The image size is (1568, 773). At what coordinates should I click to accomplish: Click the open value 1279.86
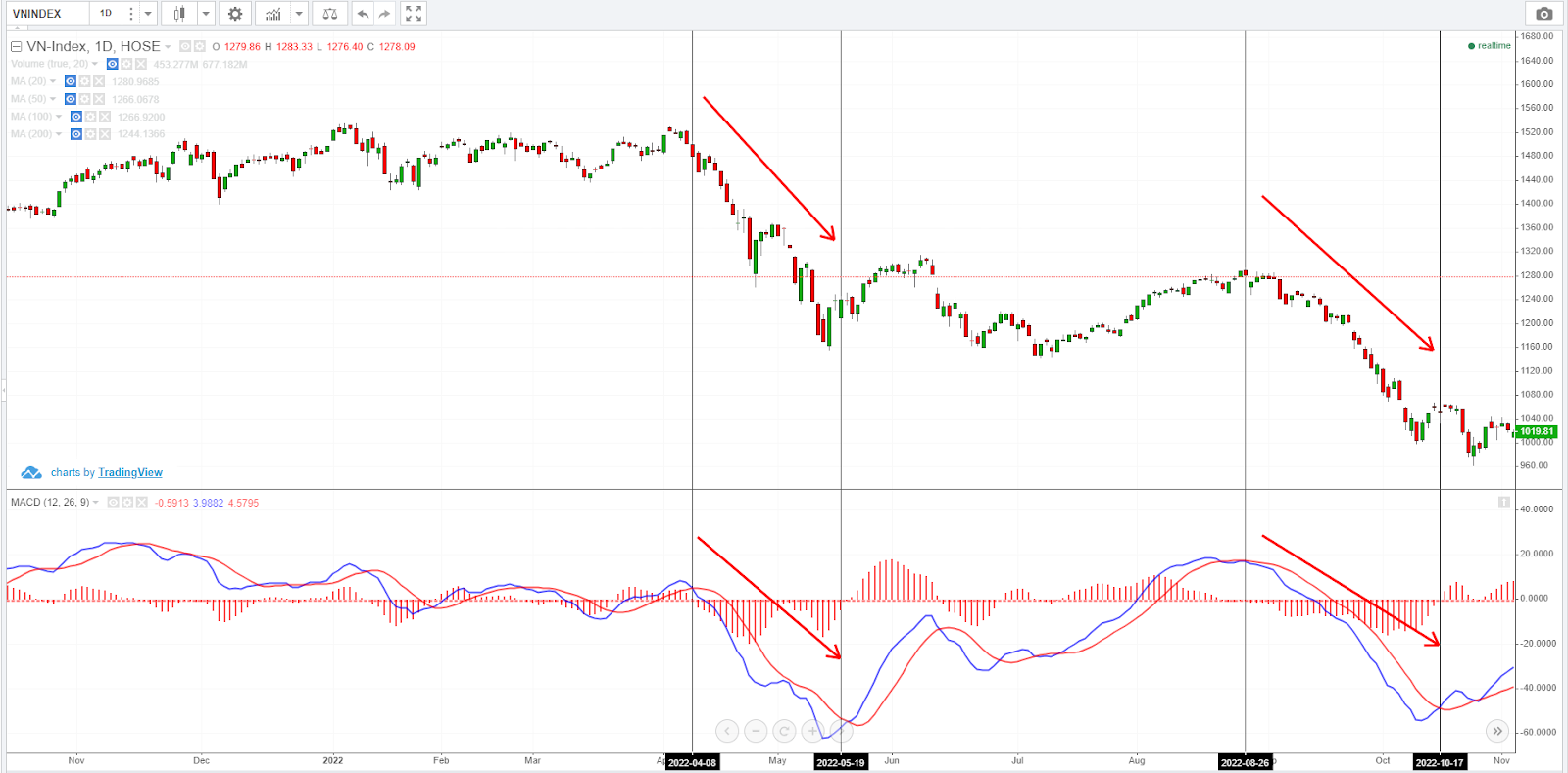pyautogui.click(x=242, y=47)
